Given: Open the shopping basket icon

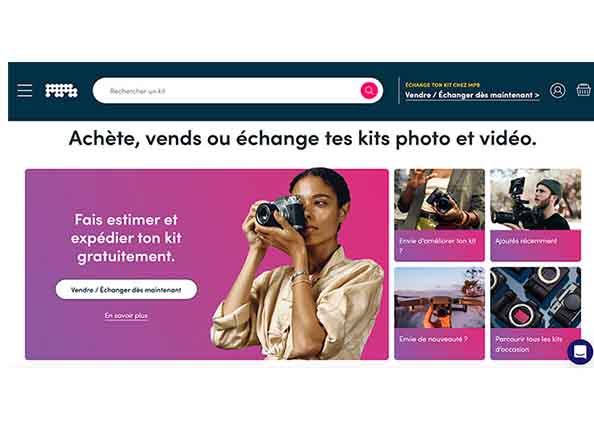Looking at the screenshot, I should tap(584, 90).
